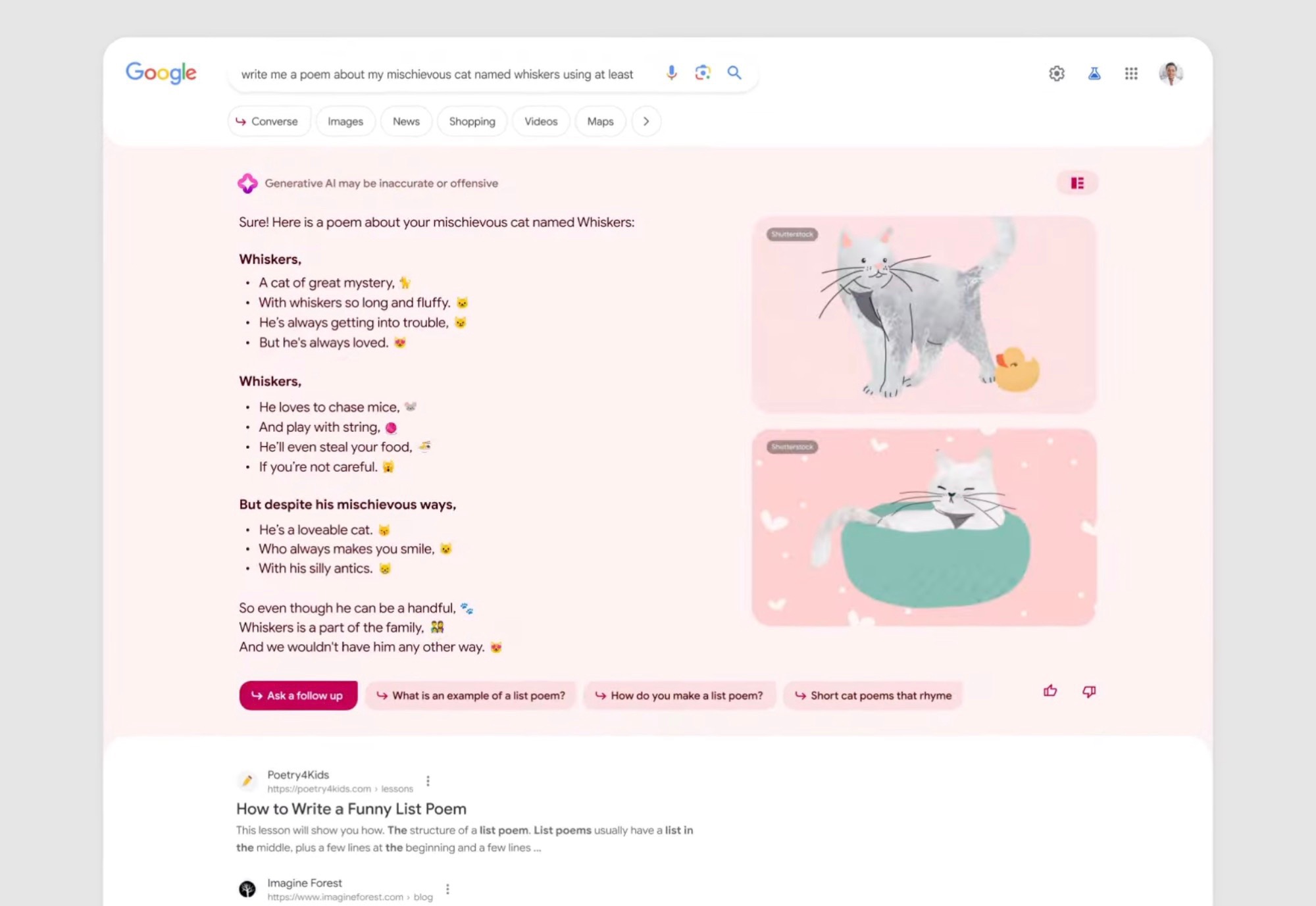Select Short cat poems that rhyme suggestion

tap(873, 695)
